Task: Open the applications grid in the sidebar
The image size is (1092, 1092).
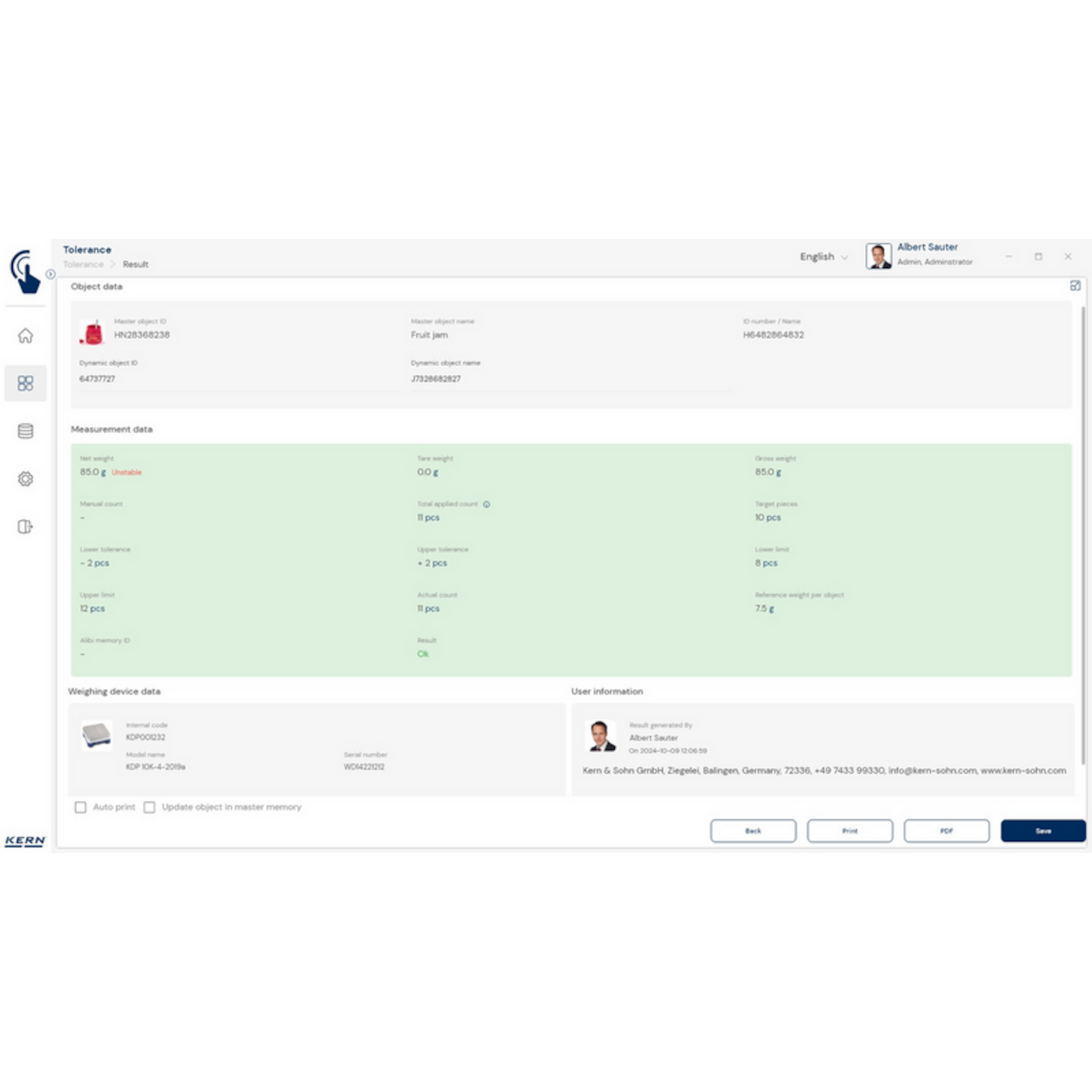Action: coord(26,384)
